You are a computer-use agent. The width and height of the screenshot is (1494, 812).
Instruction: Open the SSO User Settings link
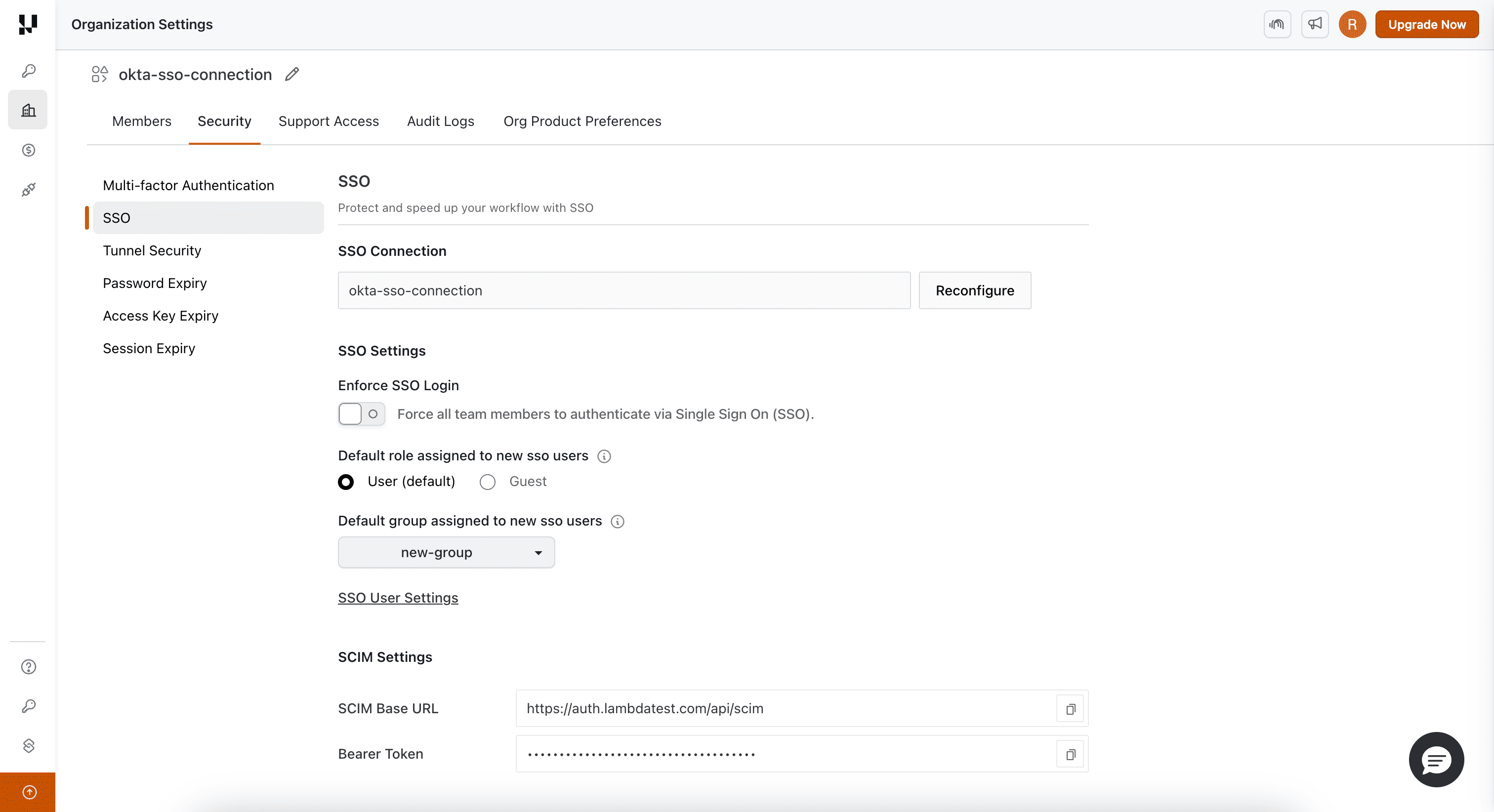click(398, 598)
